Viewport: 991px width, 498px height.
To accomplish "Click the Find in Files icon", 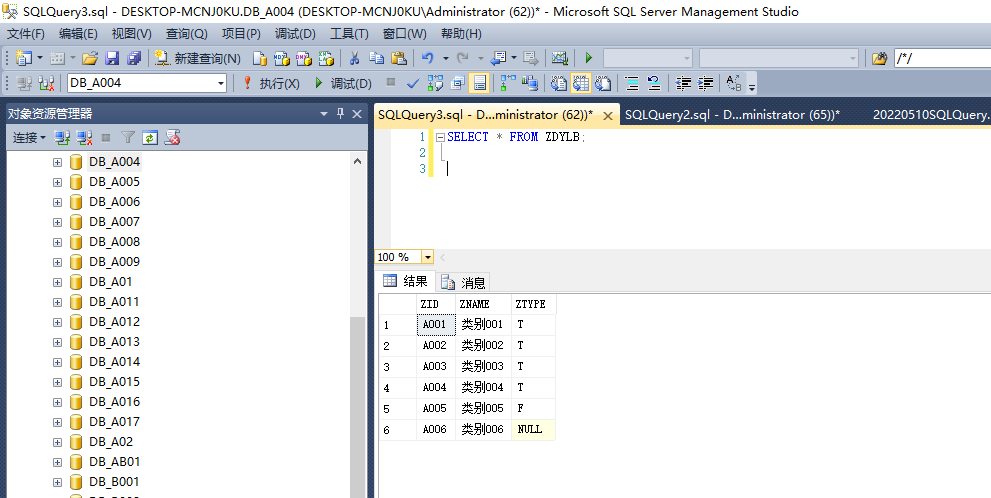I will coord(880,58).
